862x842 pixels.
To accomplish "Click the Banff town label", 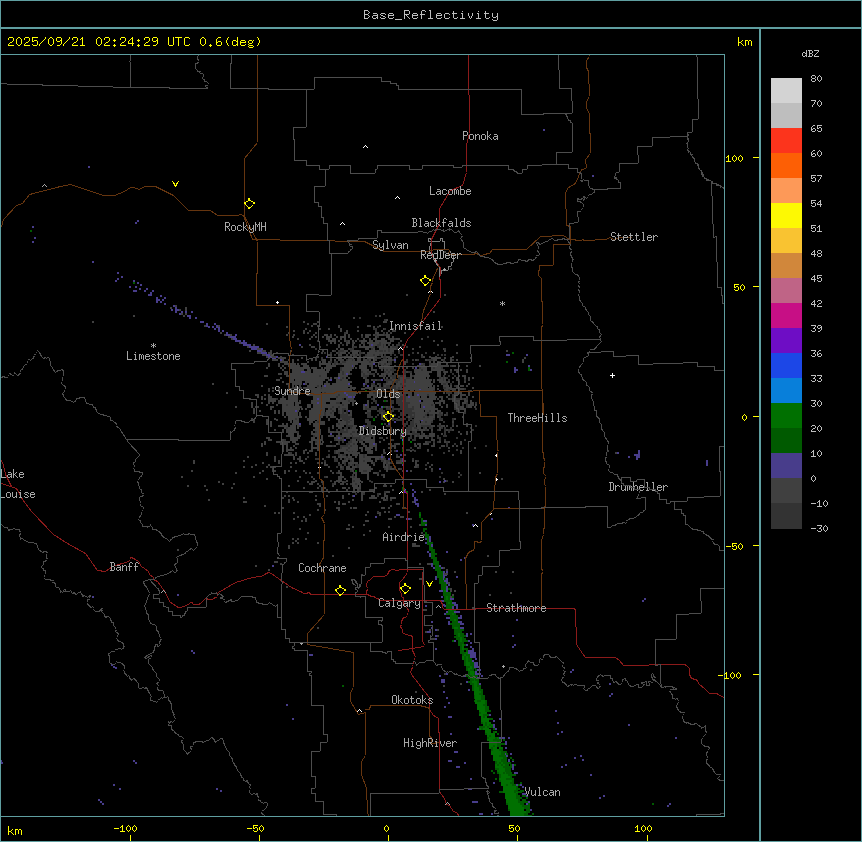I will click(x=124, y=567).
